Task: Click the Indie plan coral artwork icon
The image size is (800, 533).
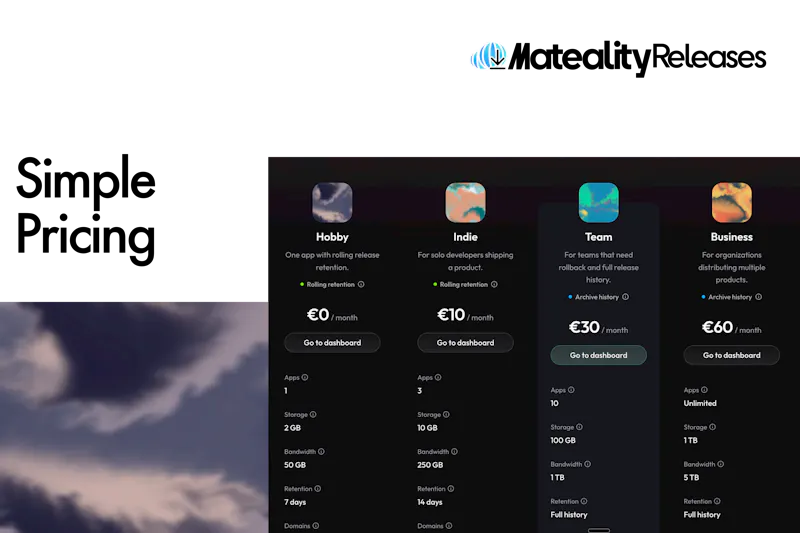Action: [x=465, y=202]
